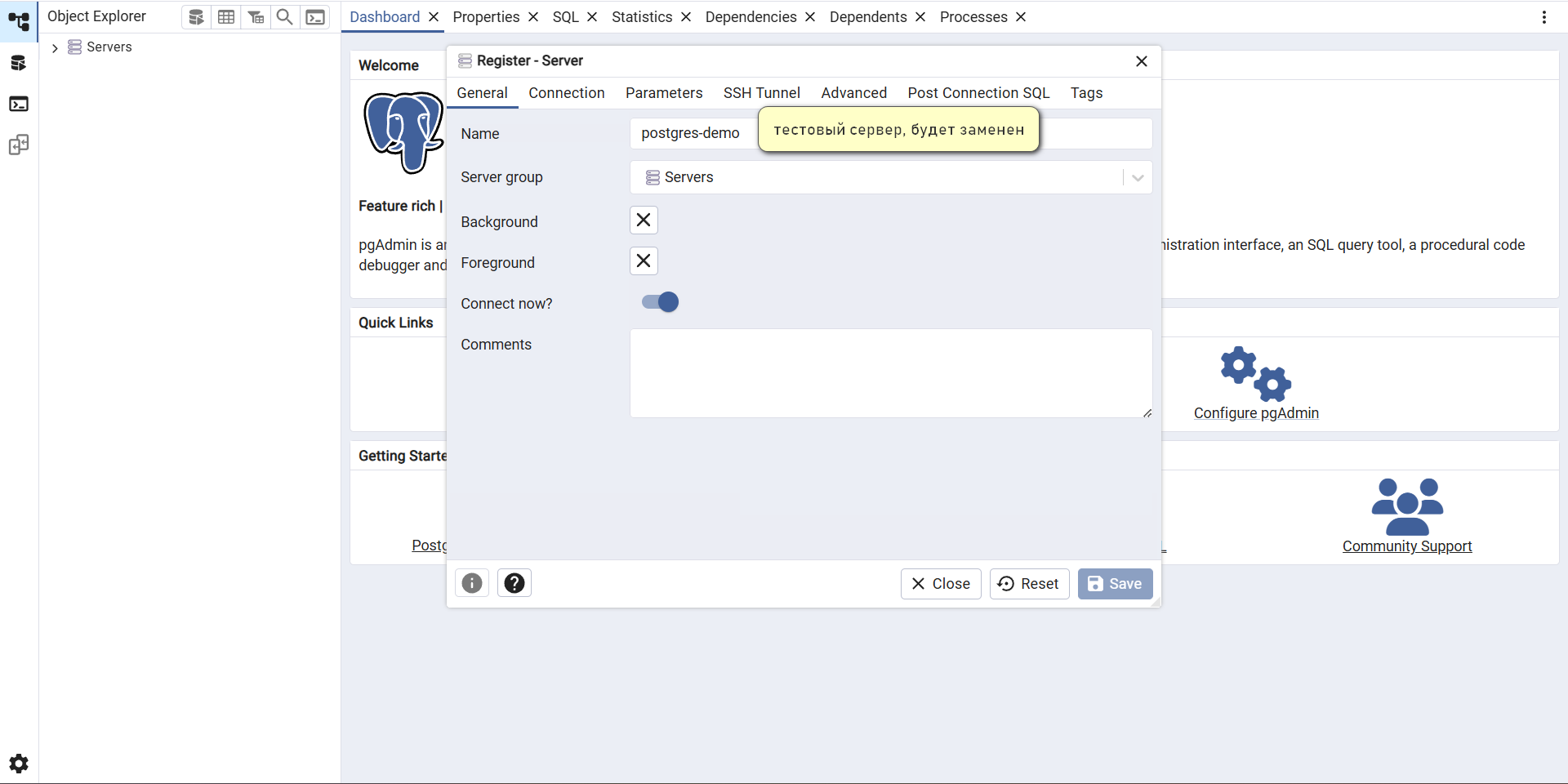Viewport: 1568px width, 784px height.
Task: Click the Save button
Action: [1115, 584]
